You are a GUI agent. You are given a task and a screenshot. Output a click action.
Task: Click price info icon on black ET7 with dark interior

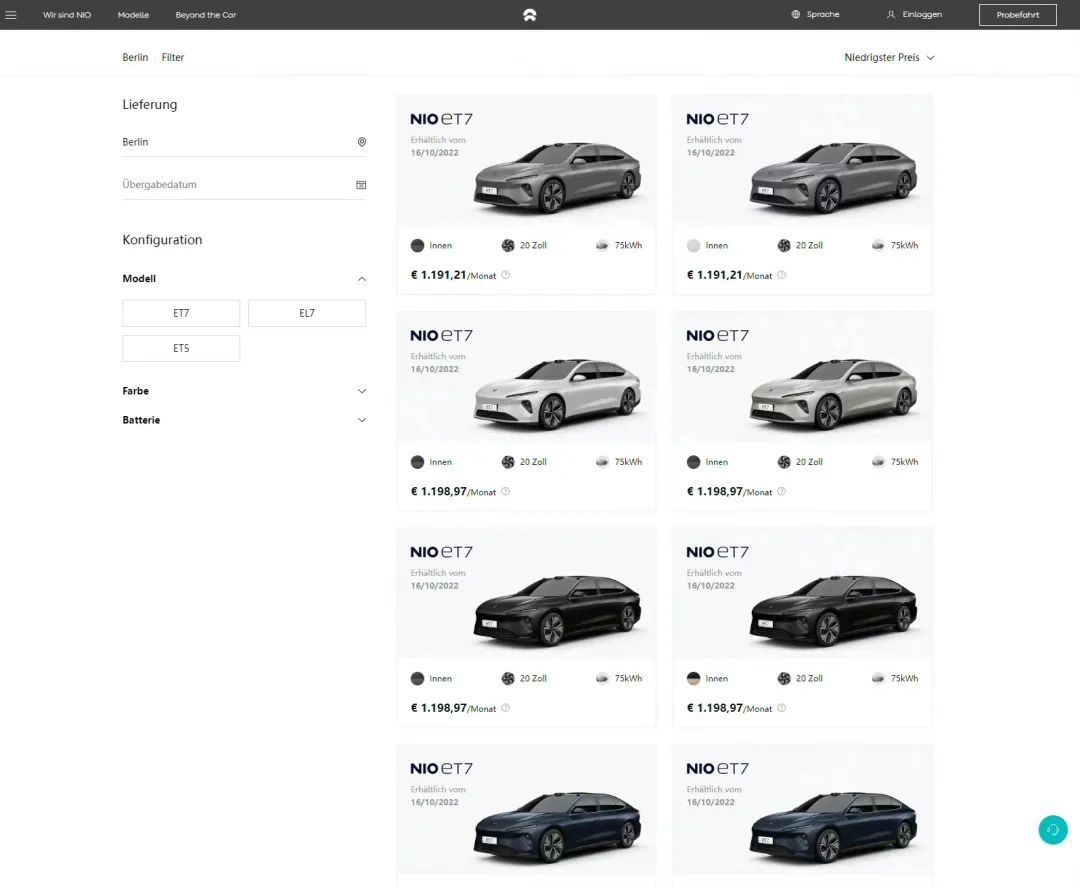coord(506,708)
